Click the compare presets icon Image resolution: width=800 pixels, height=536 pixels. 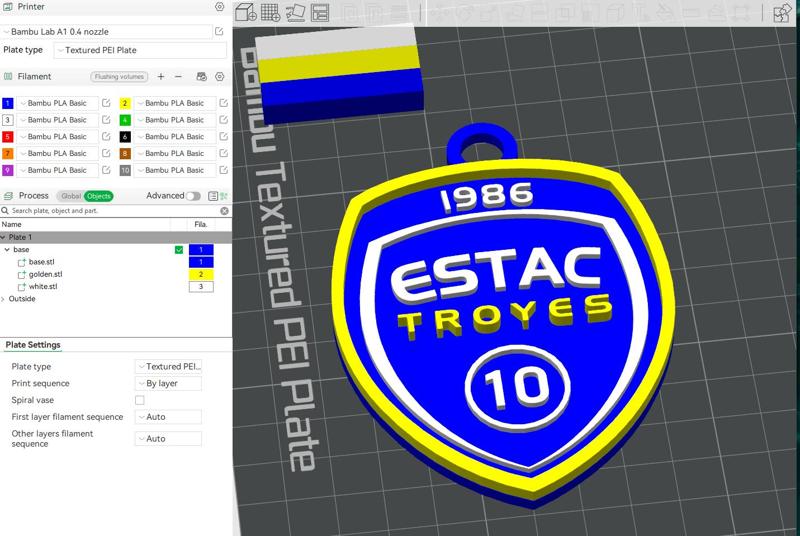(224, 196)
